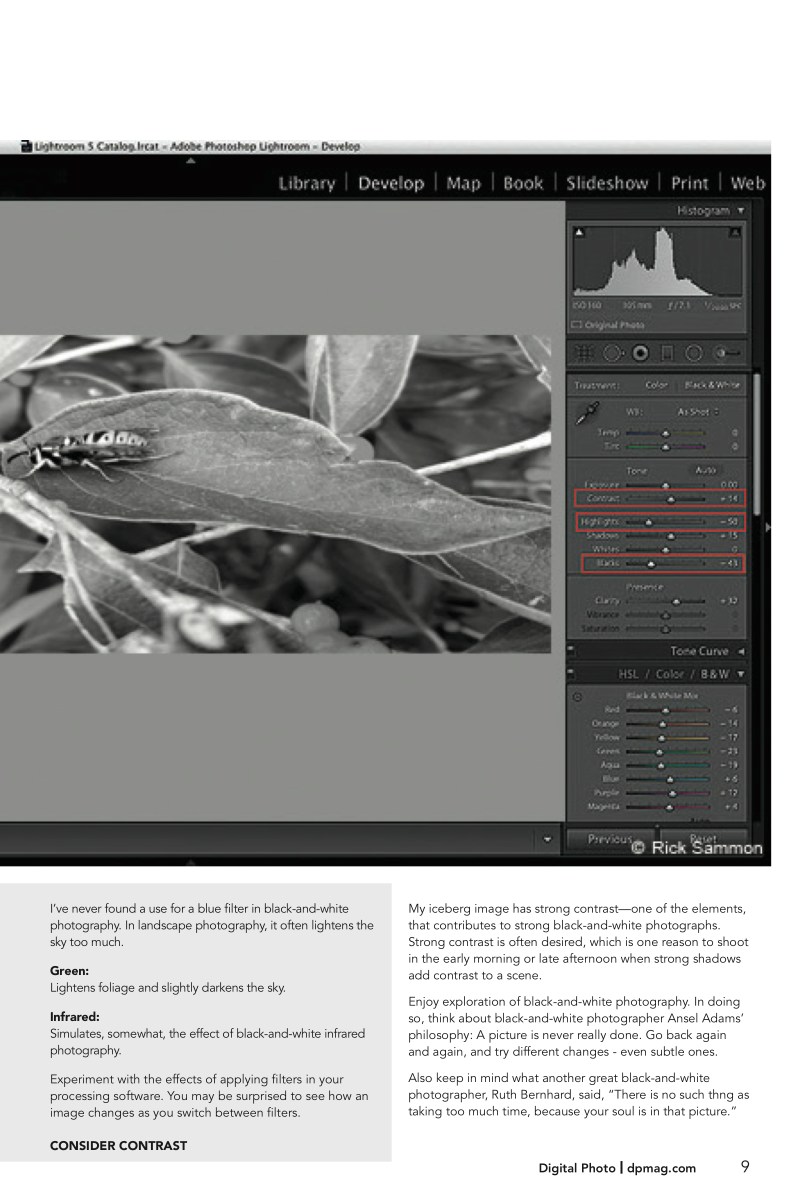Click the wasp photo in preview

pyautogui.click(x=275, y=493)
